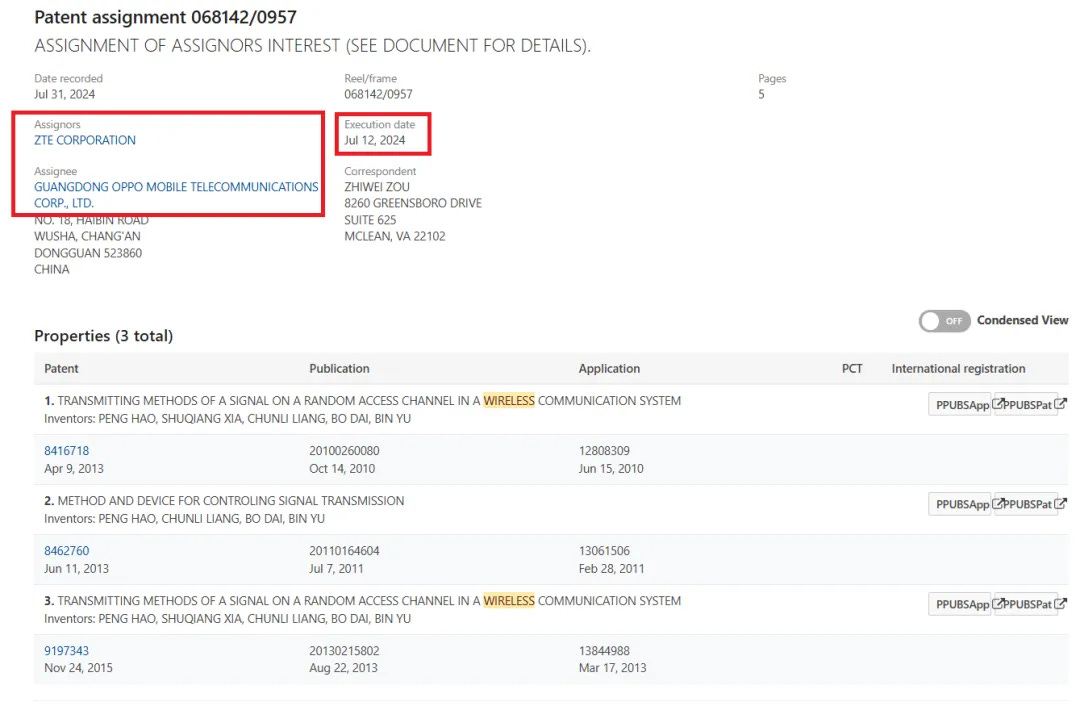Click the Application column header
This screenshot has width=1080, height=706.
[609, 368]
